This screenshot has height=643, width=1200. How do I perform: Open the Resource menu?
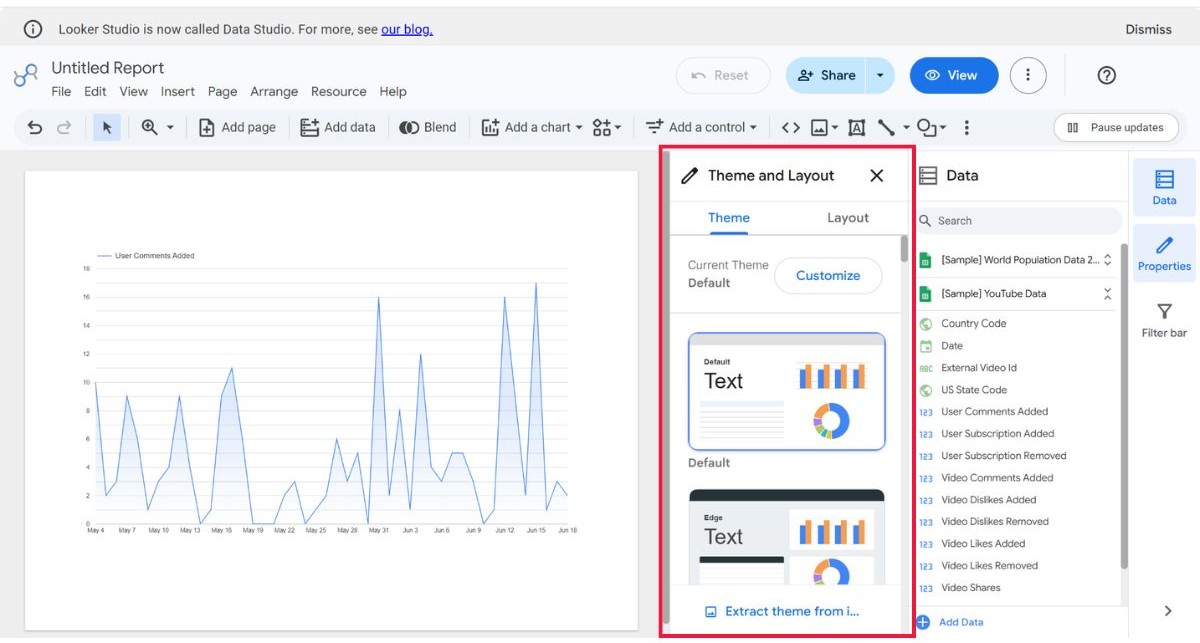pos(339,91)
